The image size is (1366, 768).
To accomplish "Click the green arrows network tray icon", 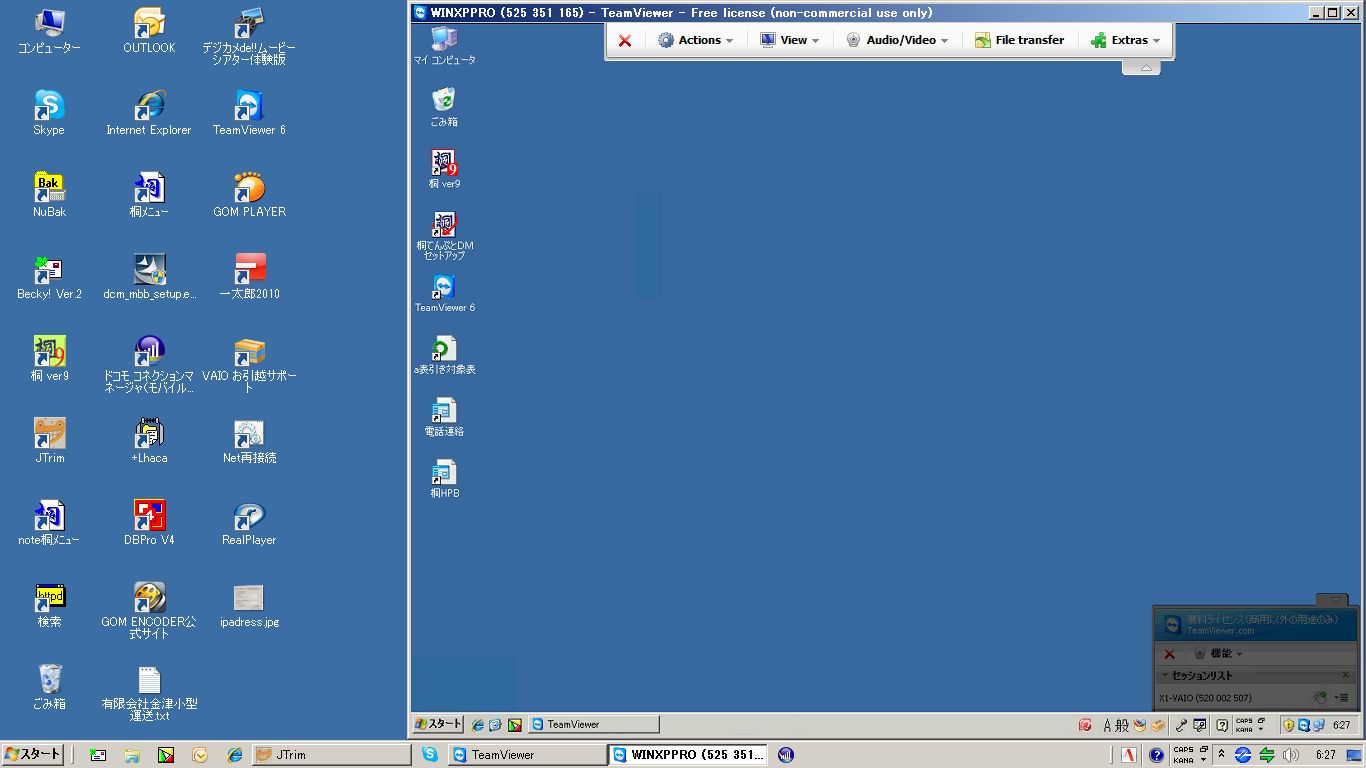I will coord(1267,755).
